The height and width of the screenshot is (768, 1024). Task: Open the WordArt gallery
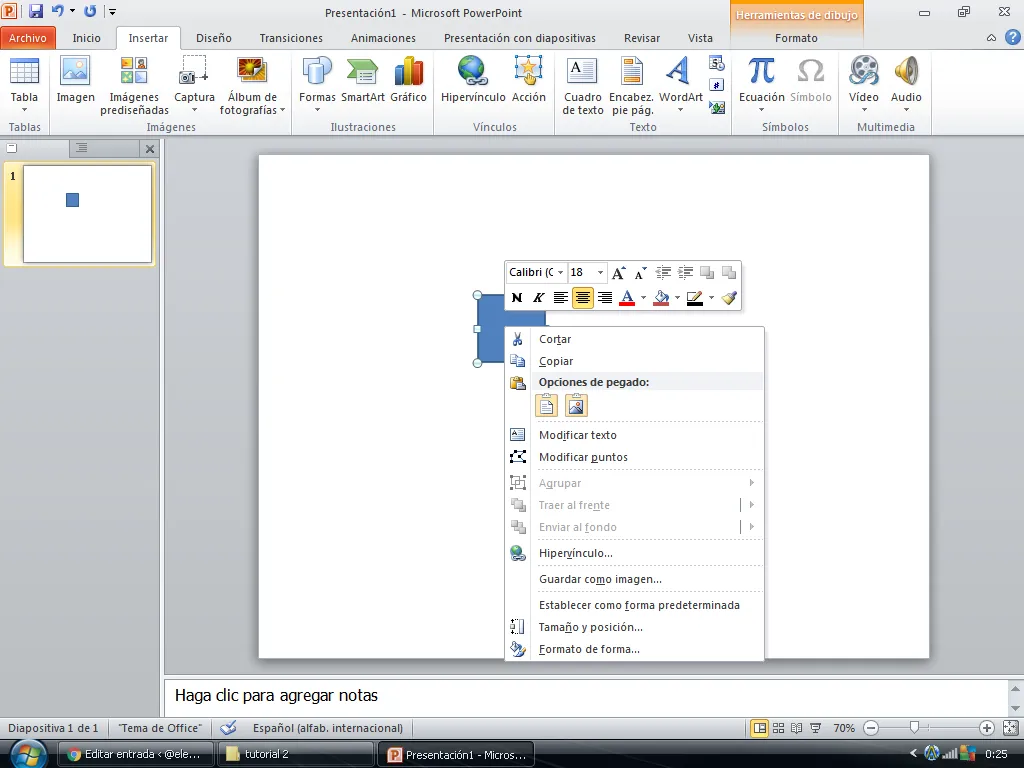coord(680,84)
